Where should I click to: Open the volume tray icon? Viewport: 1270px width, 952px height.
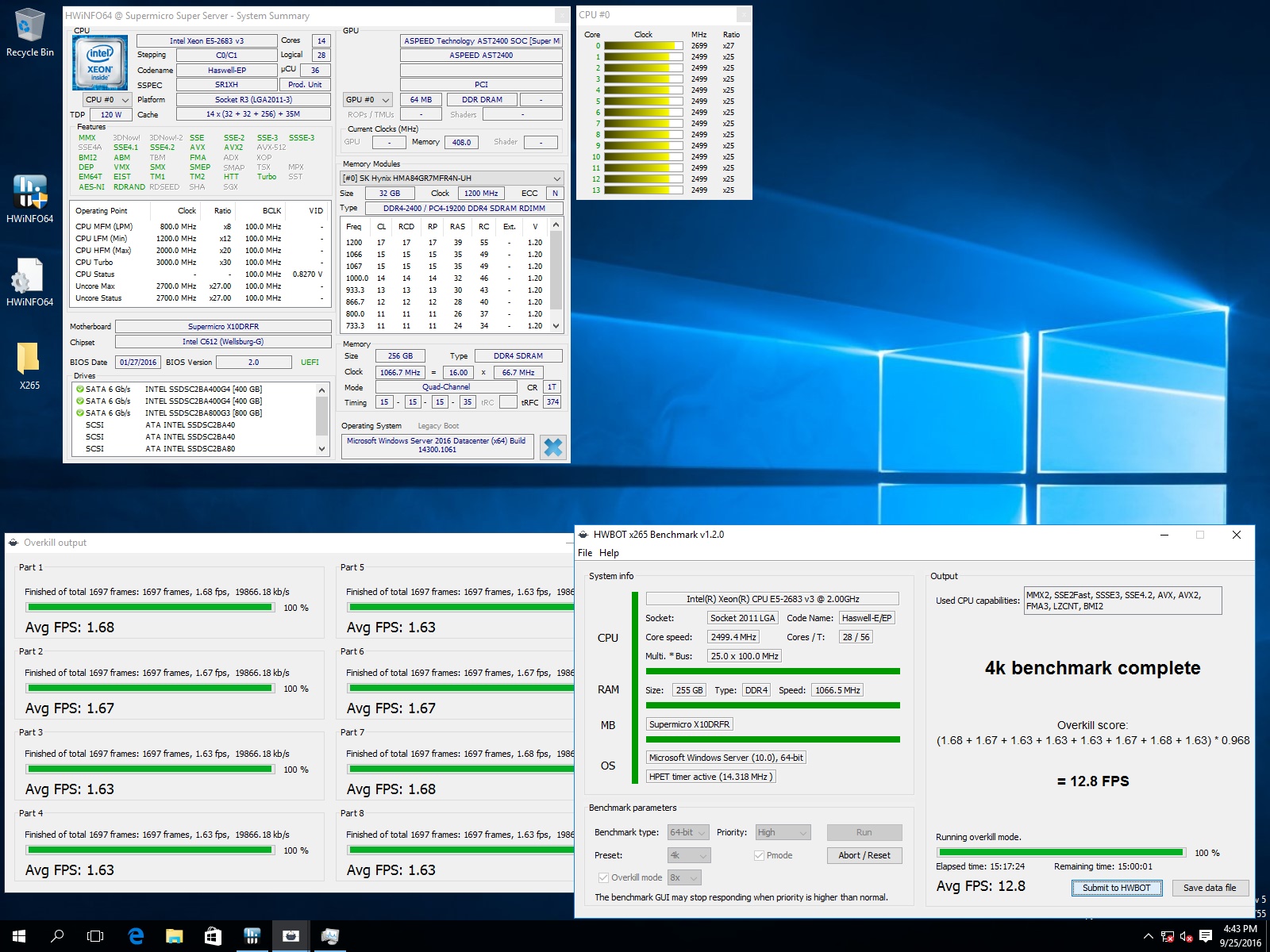coord(1187,936)
